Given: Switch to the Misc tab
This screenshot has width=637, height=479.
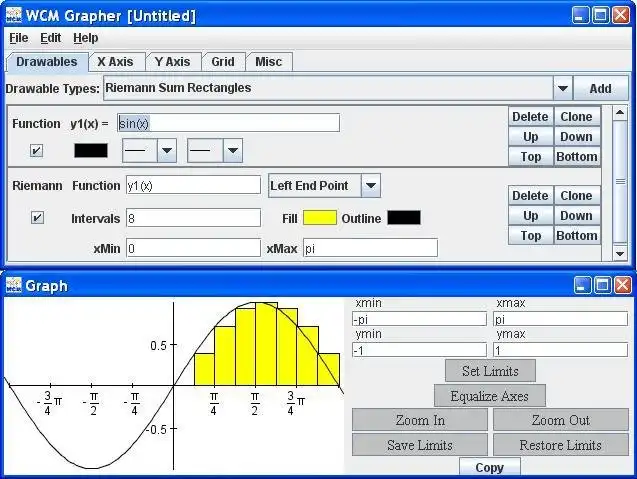Looking at the screenshot, I should (269, 62).
